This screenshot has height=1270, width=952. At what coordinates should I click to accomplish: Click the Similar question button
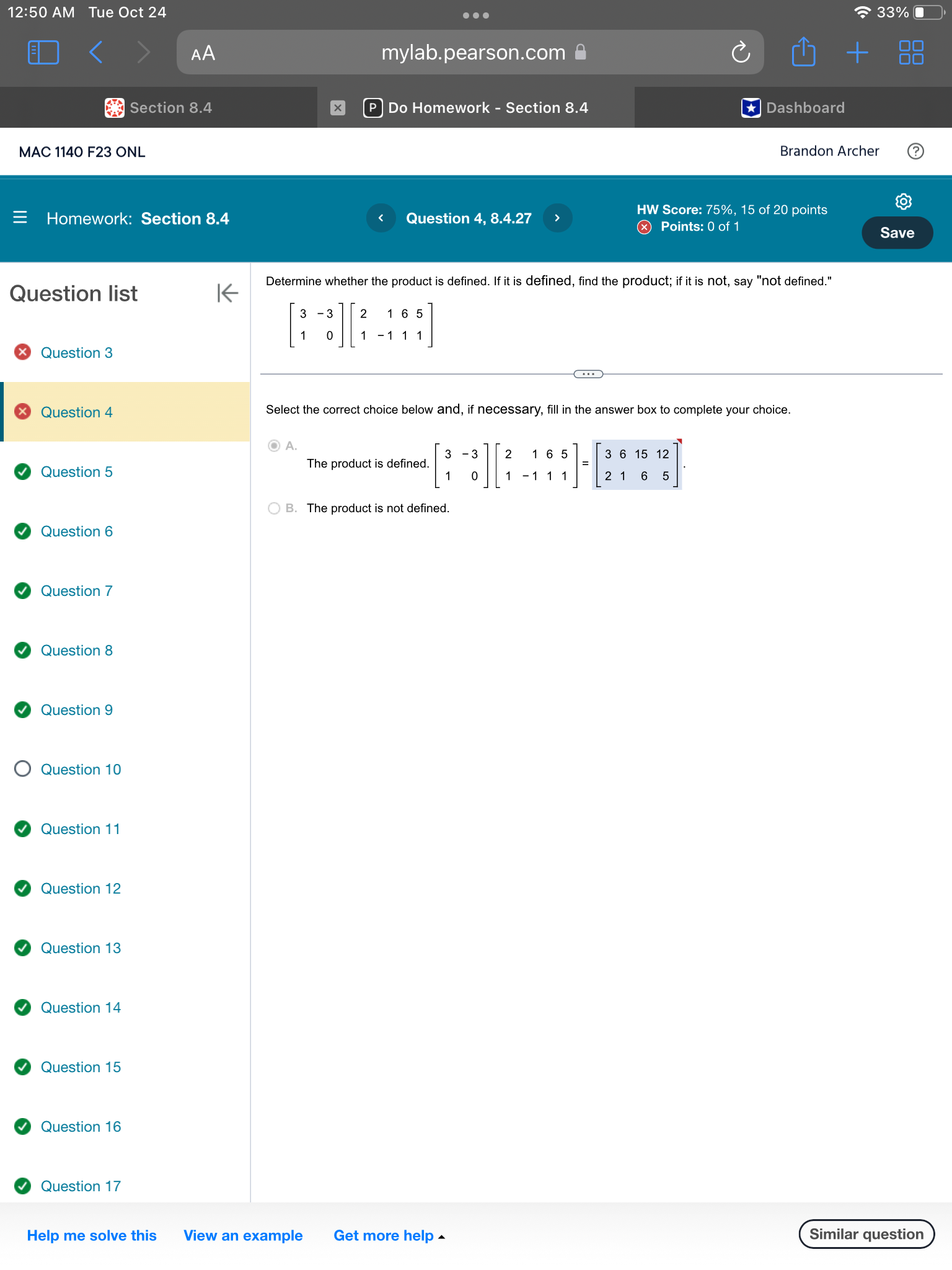coord(866,1234)
